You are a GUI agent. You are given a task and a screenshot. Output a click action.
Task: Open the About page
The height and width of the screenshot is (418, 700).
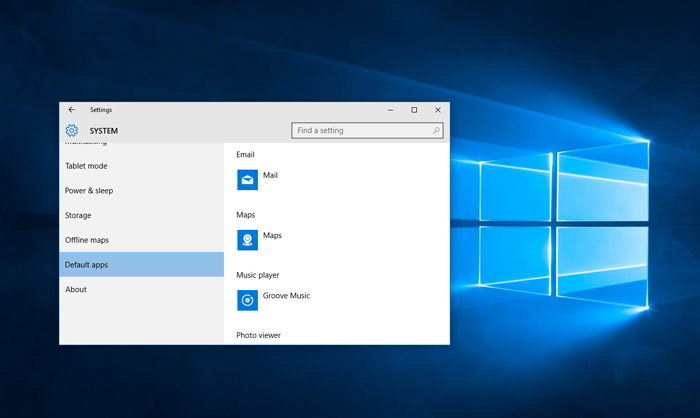pyautogui.click(x=142, y=289)
